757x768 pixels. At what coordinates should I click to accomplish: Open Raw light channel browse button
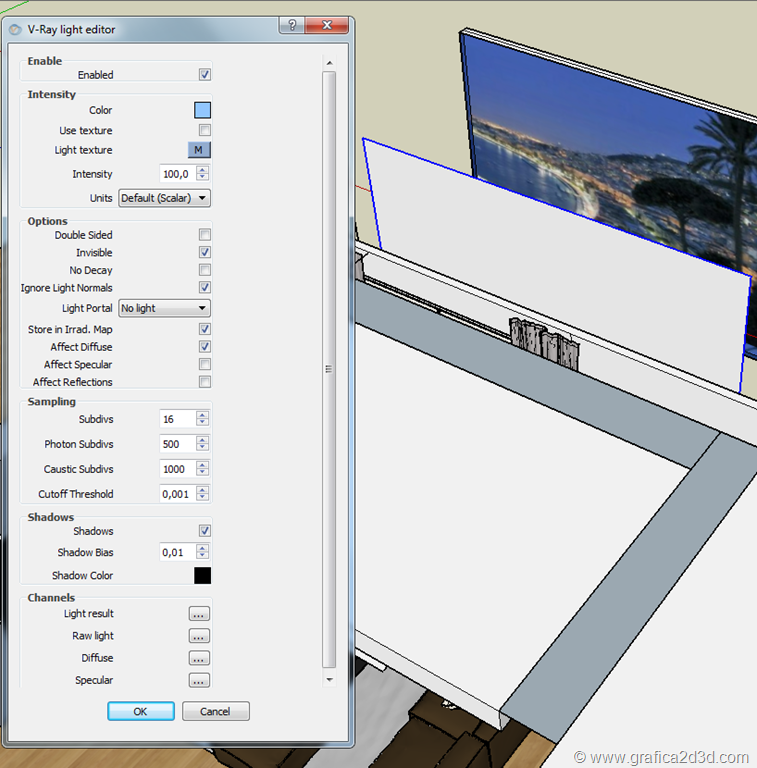199,636
